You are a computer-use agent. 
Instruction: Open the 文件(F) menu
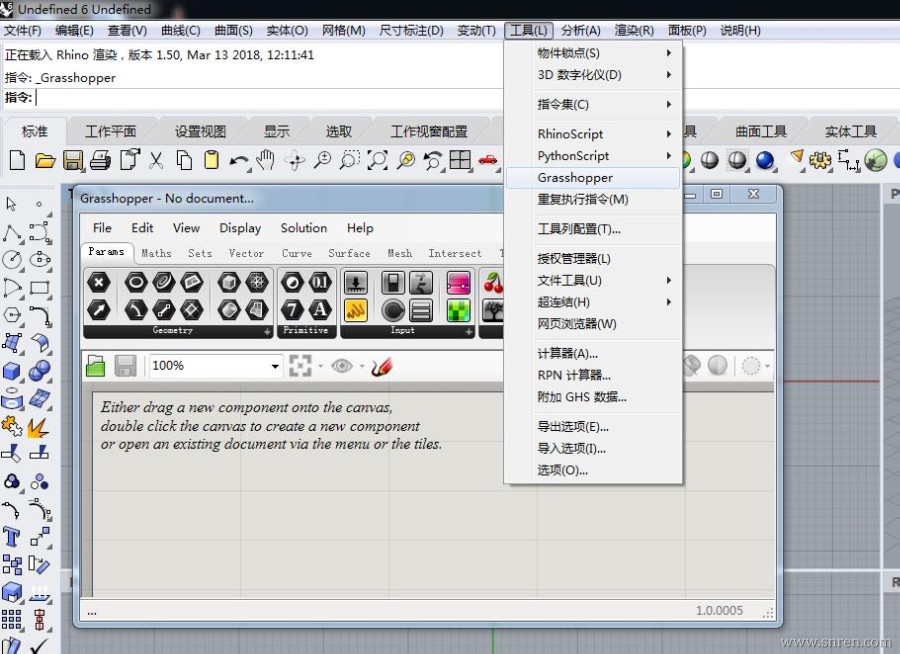click(23, 30)
